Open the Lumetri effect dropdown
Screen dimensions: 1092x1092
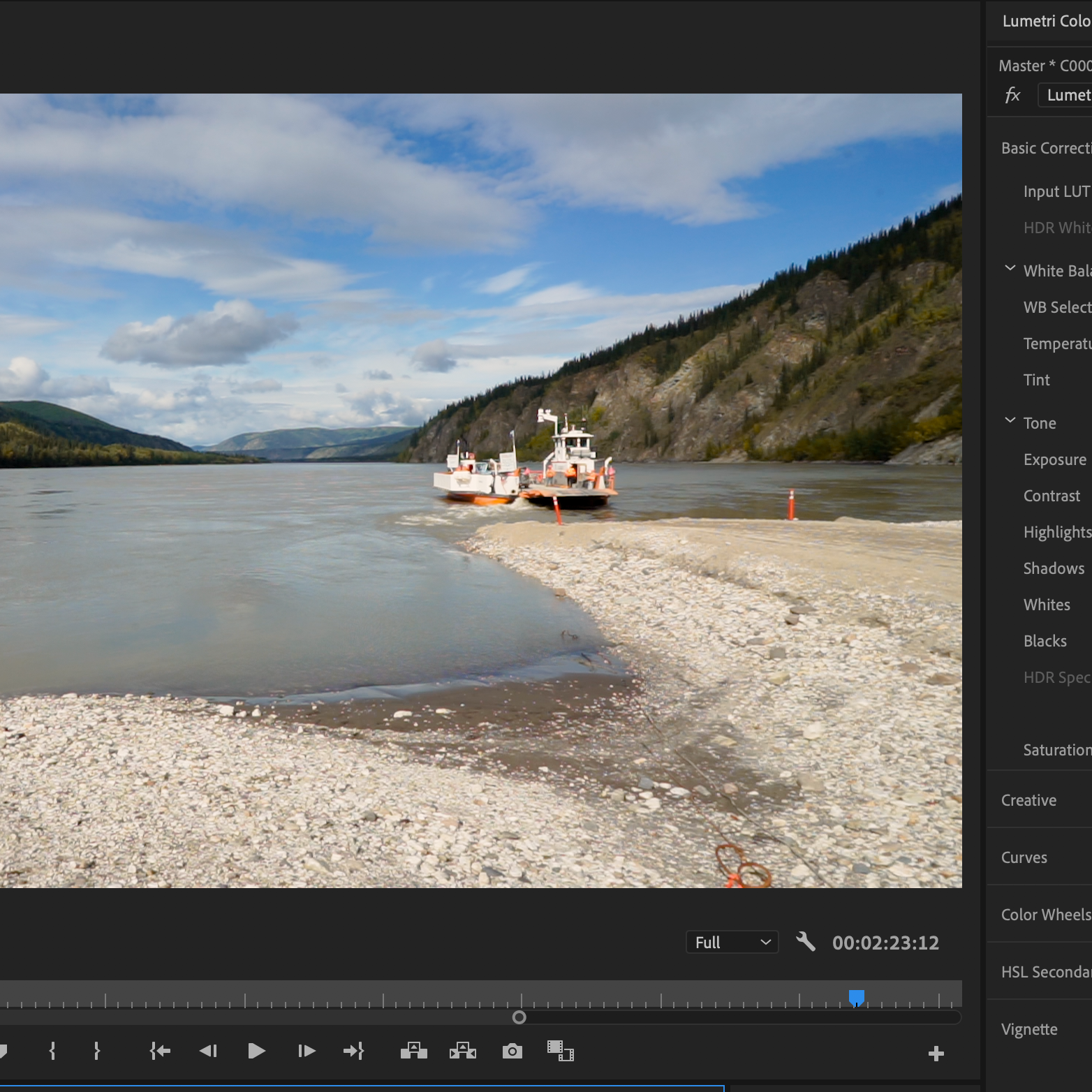[1065, 95]
